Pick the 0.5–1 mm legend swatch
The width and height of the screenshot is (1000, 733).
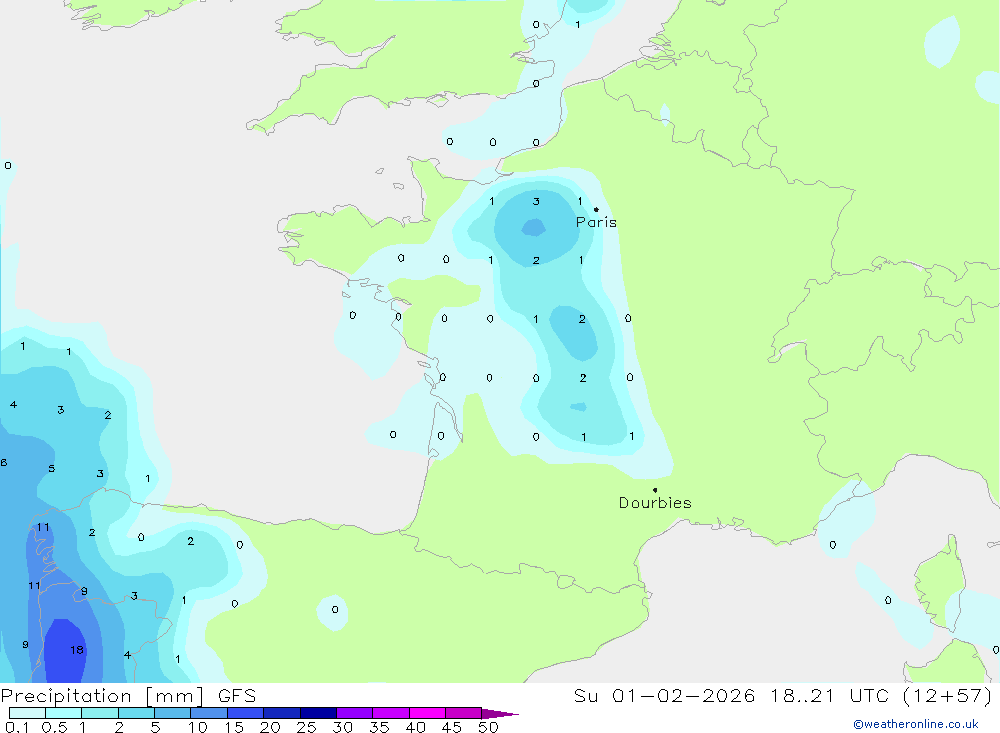63,713
